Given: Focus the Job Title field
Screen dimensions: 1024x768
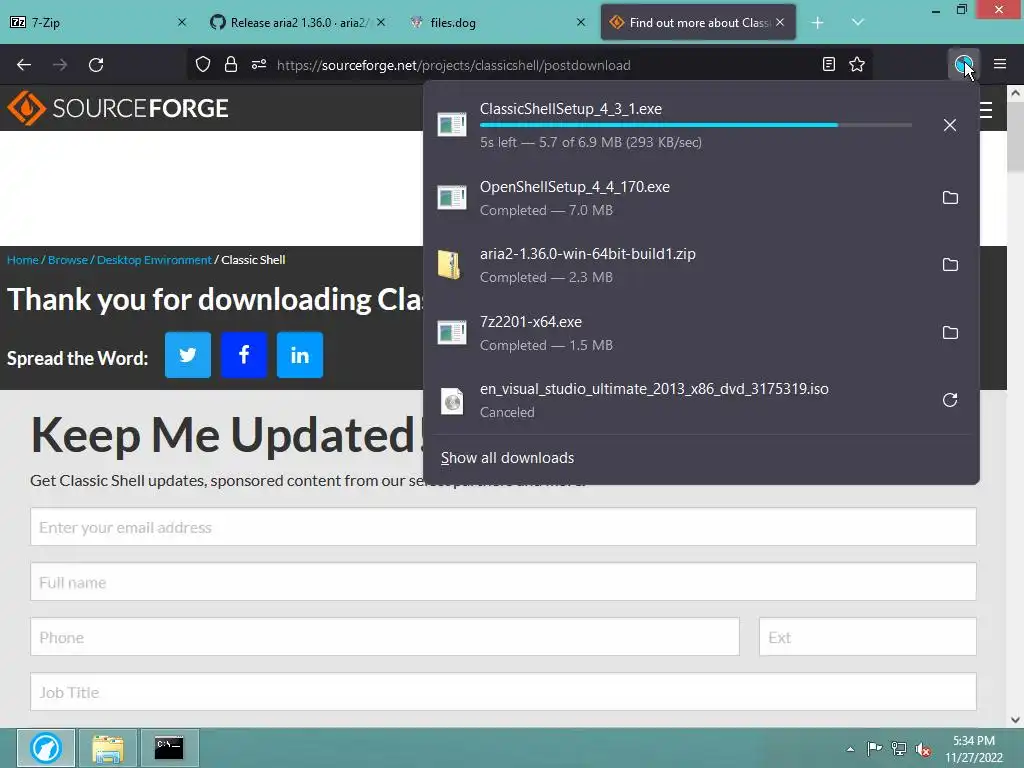Looking at the screenshot, I should coord(503,692).
